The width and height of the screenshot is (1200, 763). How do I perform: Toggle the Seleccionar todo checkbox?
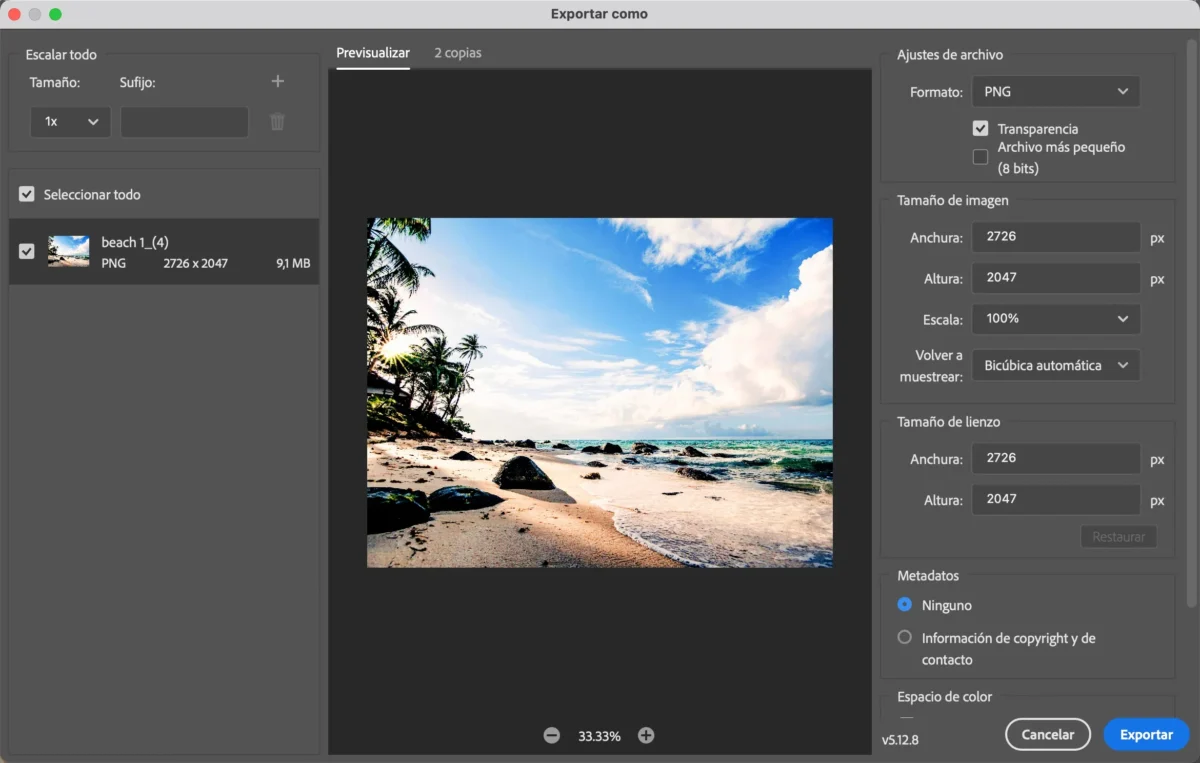pos(27,195)
